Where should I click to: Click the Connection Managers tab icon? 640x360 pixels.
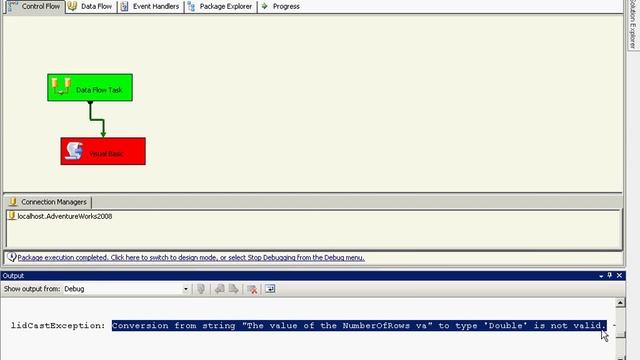coord(13,202)
